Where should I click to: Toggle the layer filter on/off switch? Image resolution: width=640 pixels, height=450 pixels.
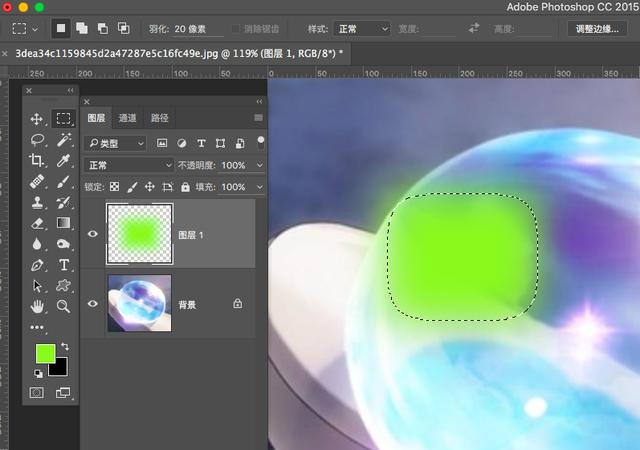click(260, 143)
